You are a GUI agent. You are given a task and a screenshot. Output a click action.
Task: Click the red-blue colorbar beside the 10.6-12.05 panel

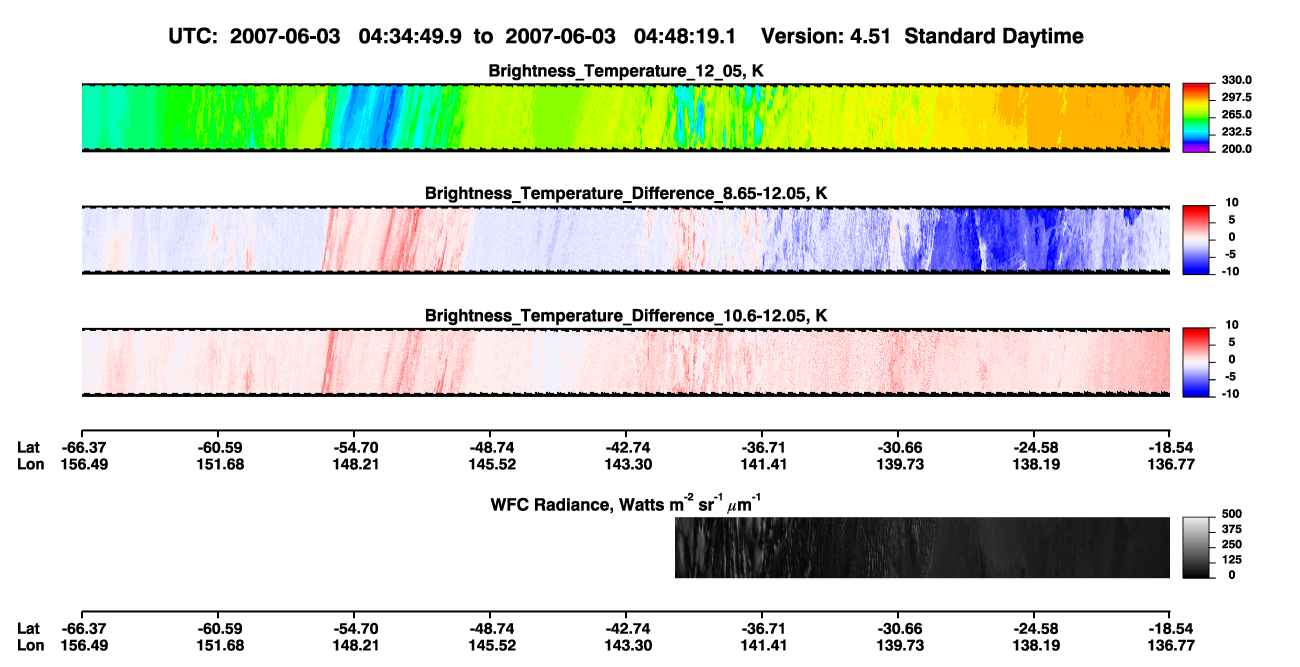[x=1196, y=361]
